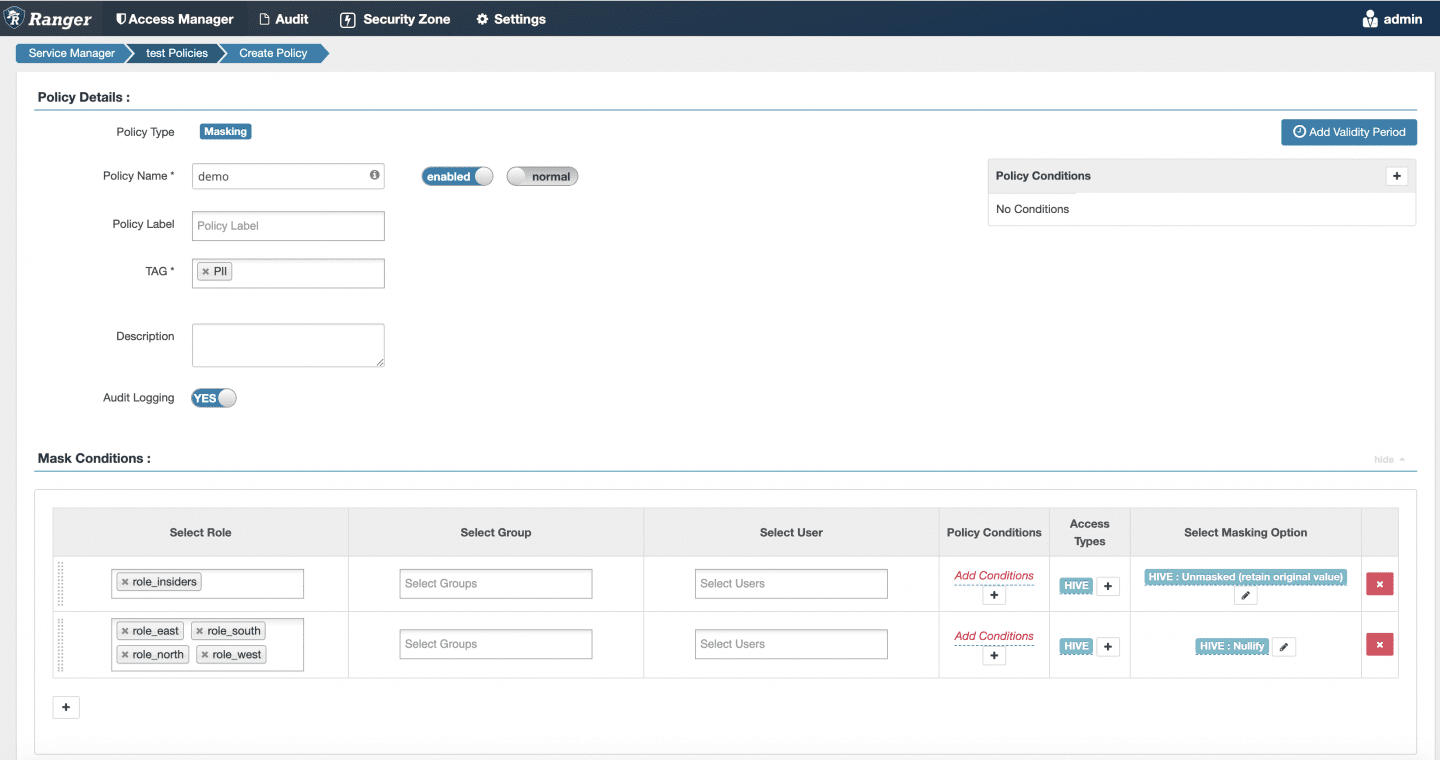Click the HIVE : Nullify label
The width and height of the screenshot is (1440, 760).
(1232, 647)
